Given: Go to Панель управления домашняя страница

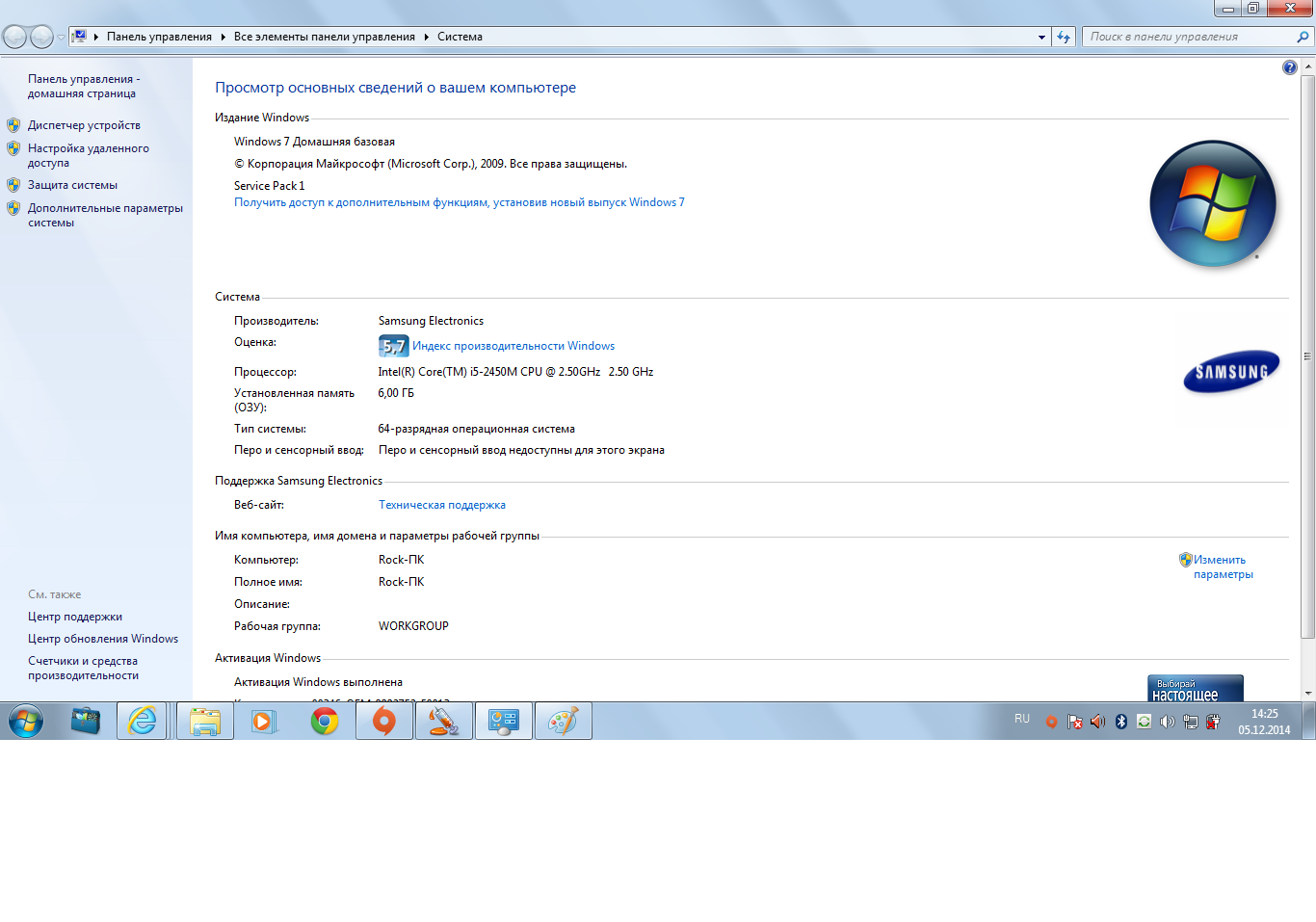Looking at the screenshot, I should tap(84, 86).
